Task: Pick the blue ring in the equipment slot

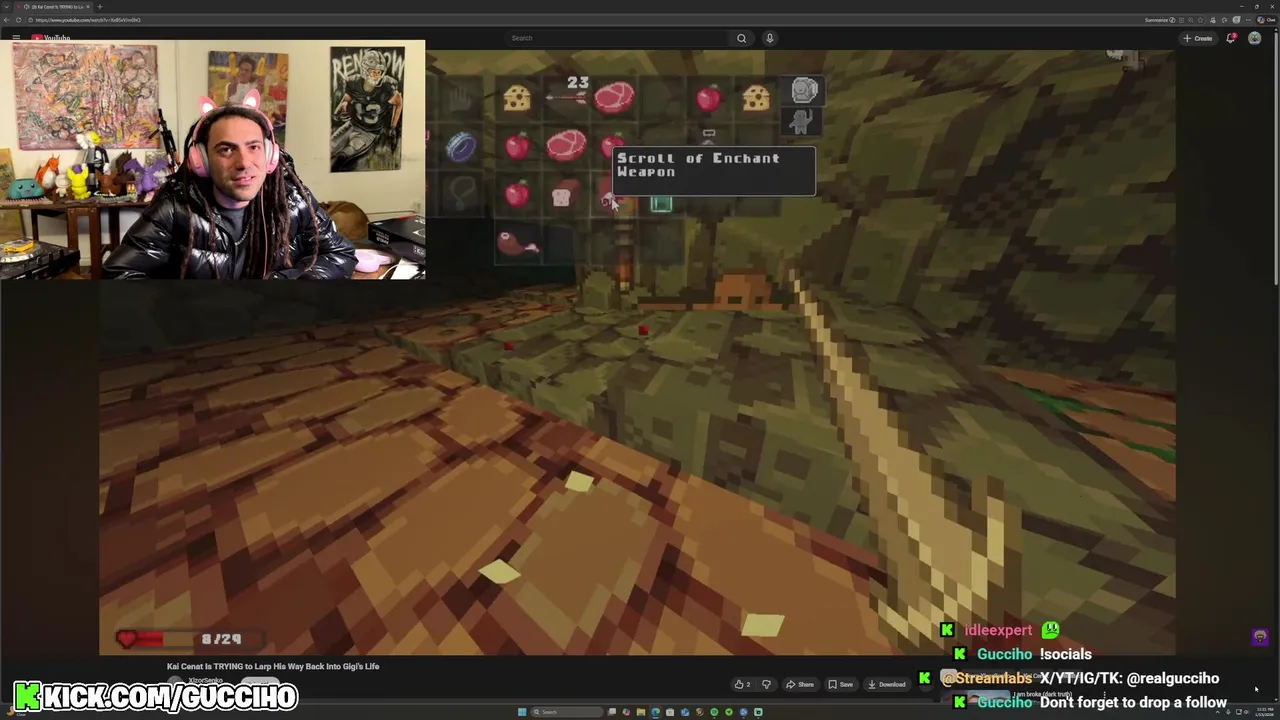Action: tap(460, 147)
